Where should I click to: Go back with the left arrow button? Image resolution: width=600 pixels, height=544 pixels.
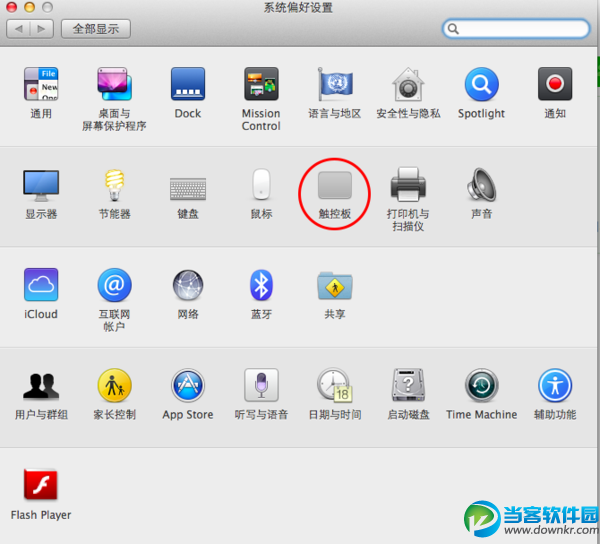[18, 29]
